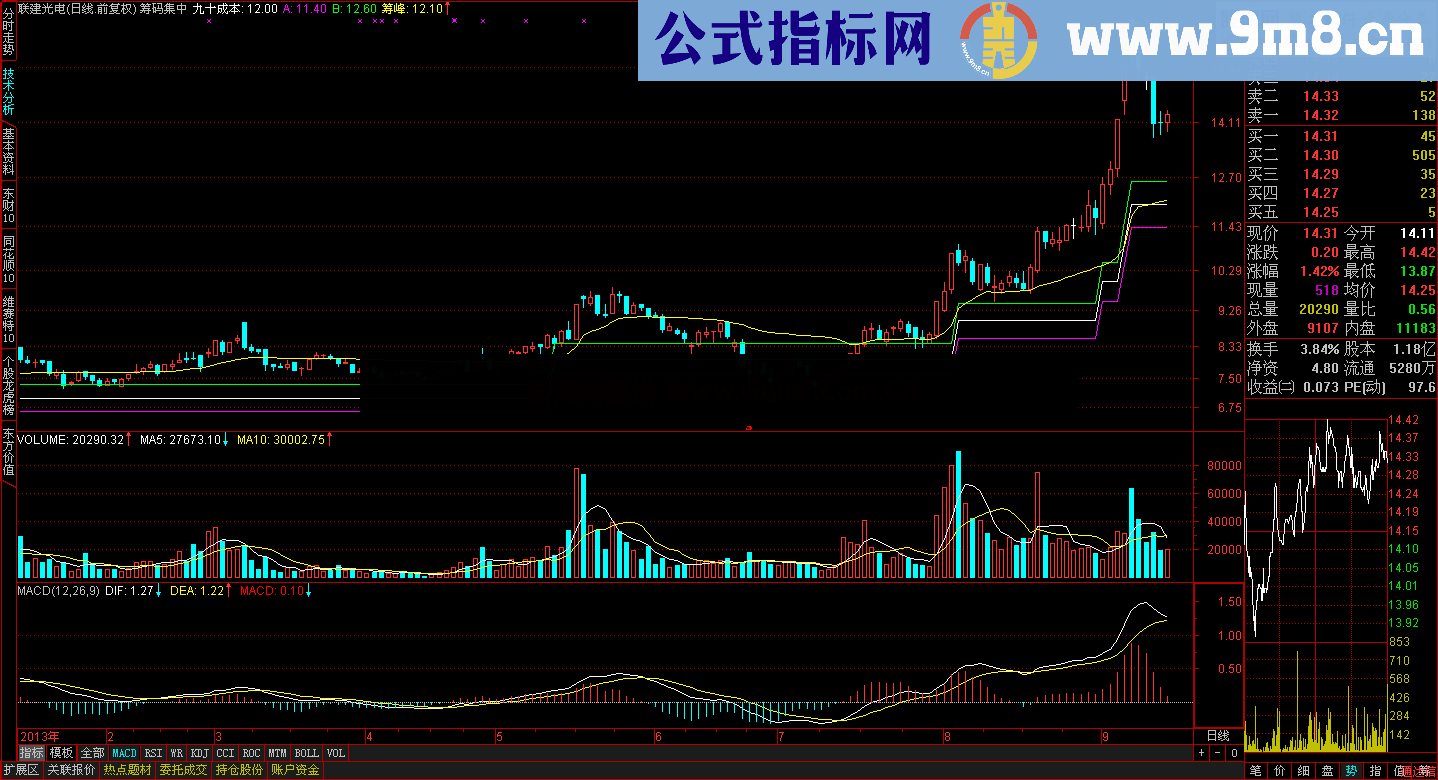Reset zoom with the 0 icon
Image resolution: width=1438 pixels, height=780 pixels.
[1233, 752]
